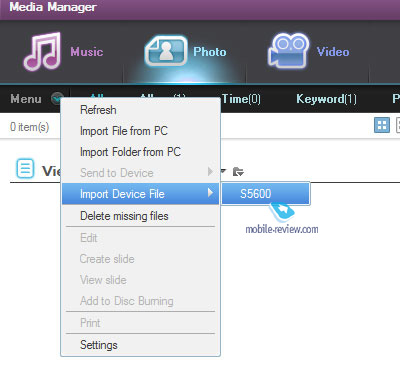Switch to thumbnail grid view
Viewport: 400px width, 388px height.
click(382, 126)
